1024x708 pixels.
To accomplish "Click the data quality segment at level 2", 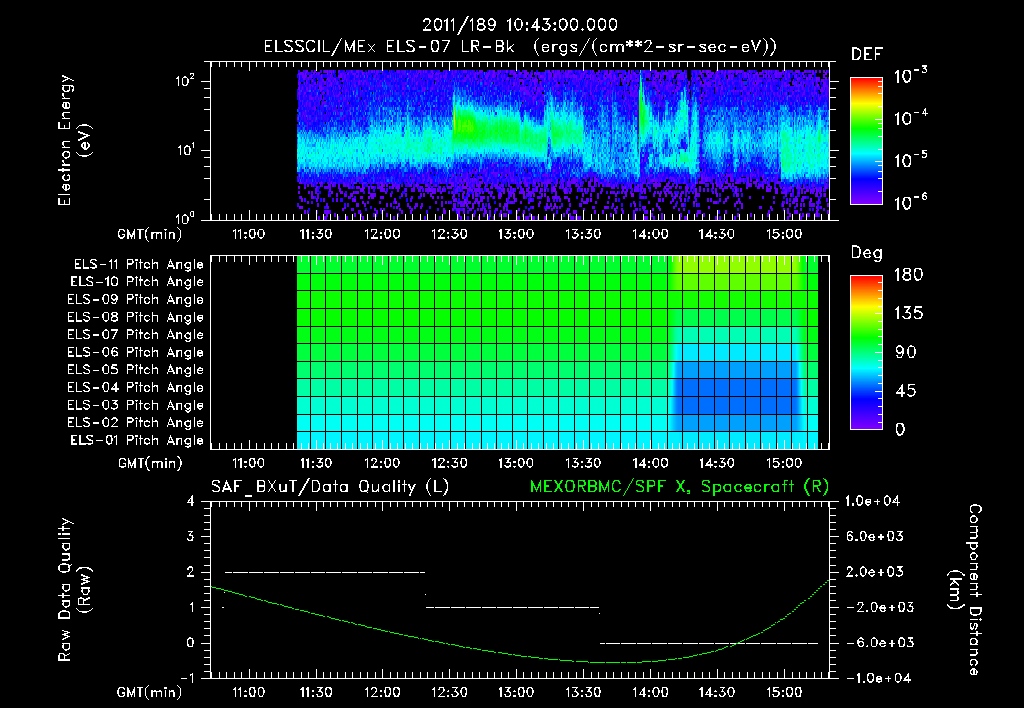I will point(325,572).
